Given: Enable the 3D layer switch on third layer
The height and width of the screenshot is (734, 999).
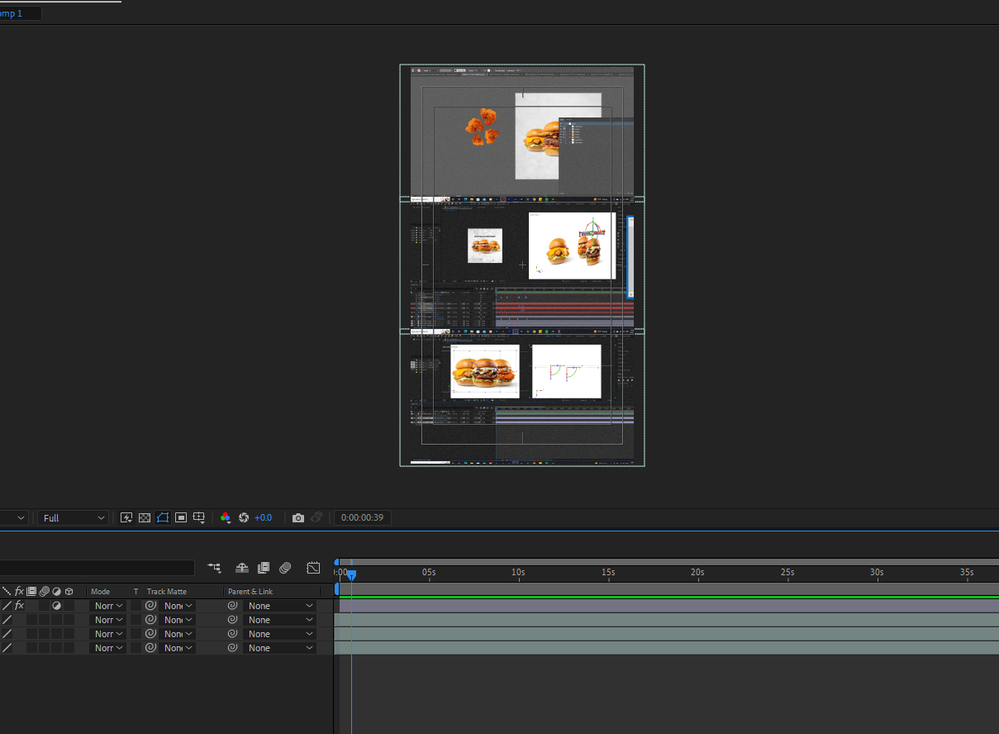Looking at the screenshot, I should pyautogui.click(x=69, y=633).
